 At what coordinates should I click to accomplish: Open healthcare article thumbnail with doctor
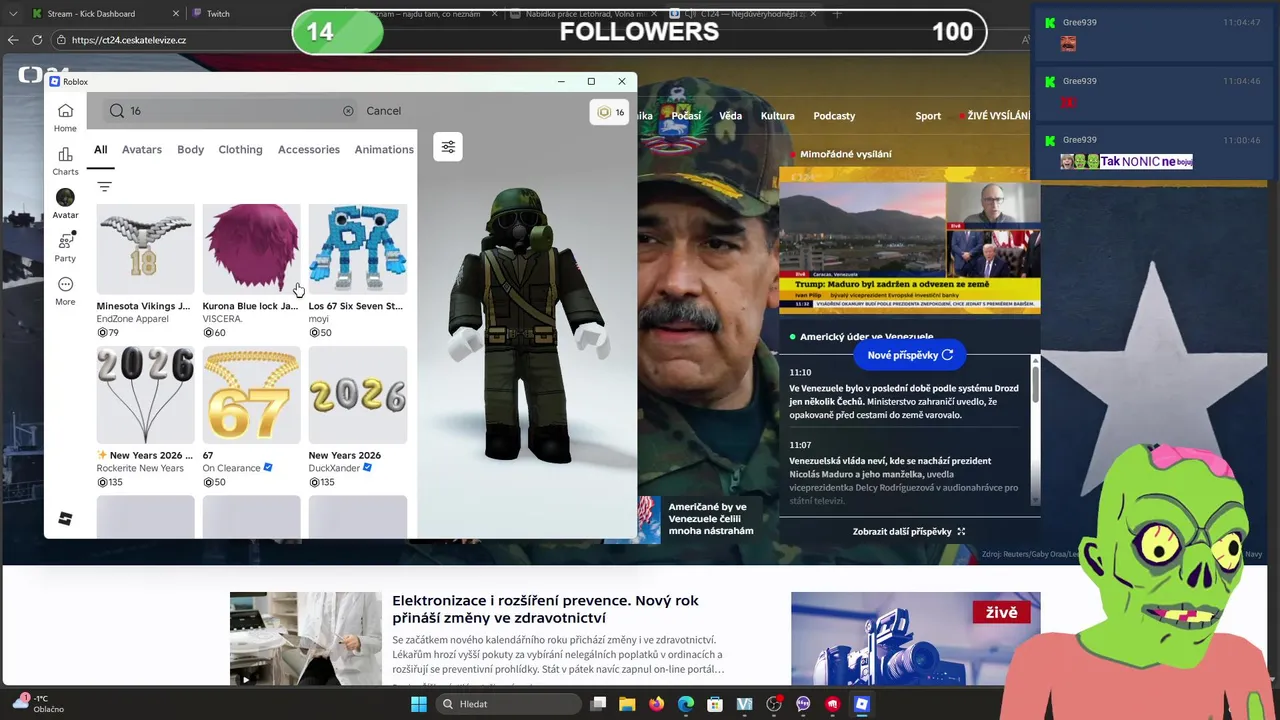305,639
